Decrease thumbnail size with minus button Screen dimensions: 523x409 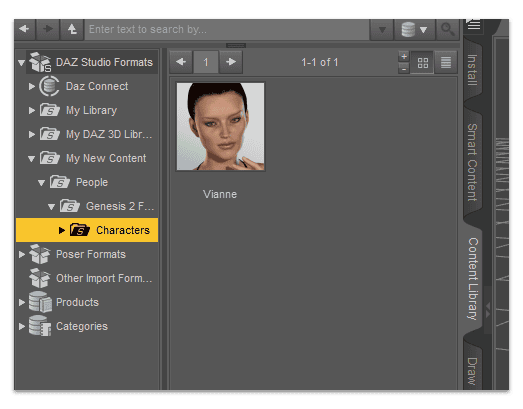pos(404,68)
